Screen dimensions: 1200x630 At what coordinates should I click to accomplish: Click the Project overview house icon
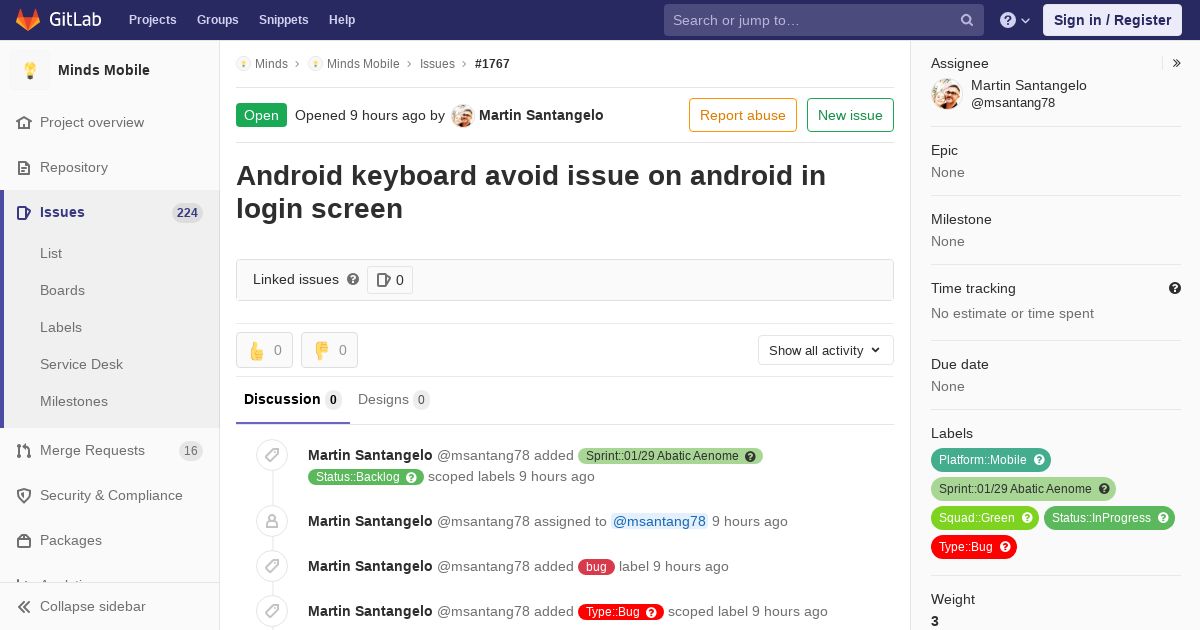pos(24,123)
